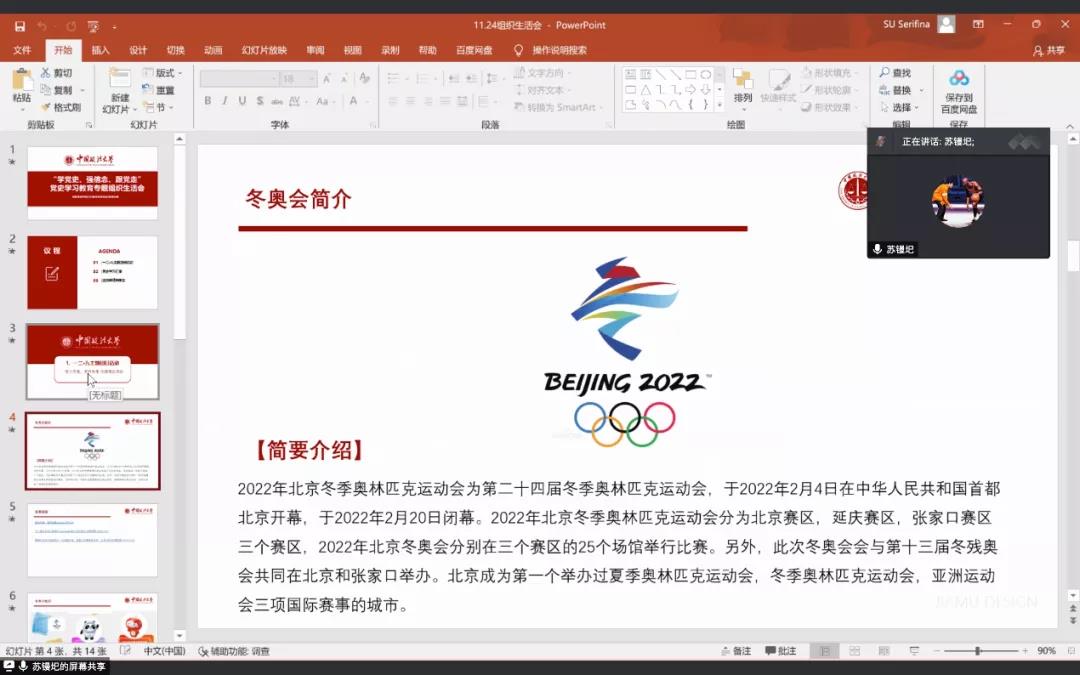Click the lightbulb 操作说明搜索 search box
This screenshot has height=675, width=1080.
point(551,50)
